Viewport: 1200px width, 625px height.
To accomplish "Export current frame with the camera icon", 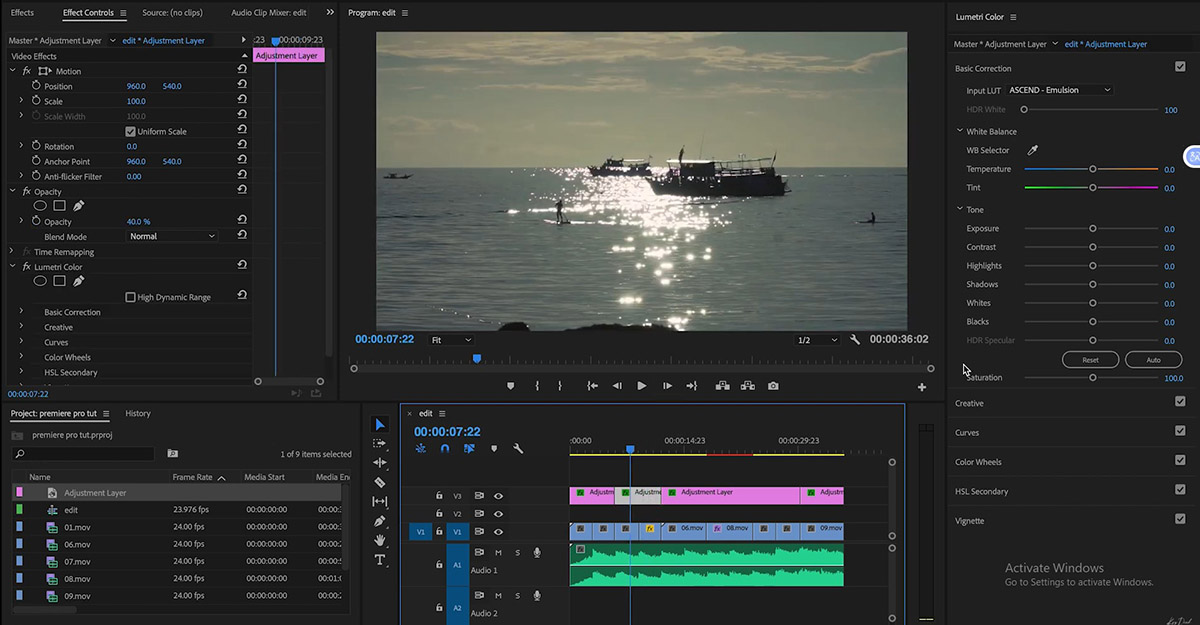I will point(773,385).
